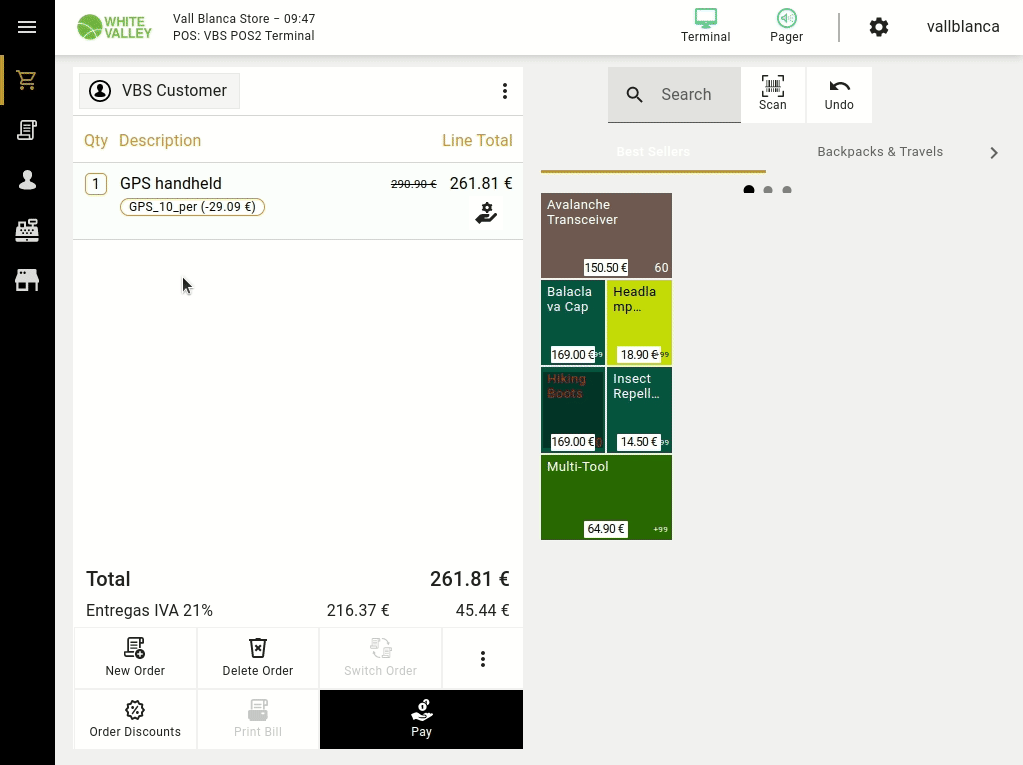Add the yellow Headlamp product tile

640,322
